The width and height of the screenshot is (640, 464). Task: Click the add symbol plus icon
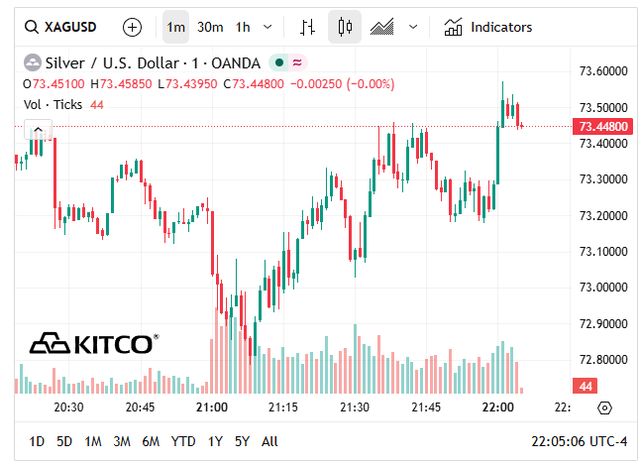coord(132,27)
